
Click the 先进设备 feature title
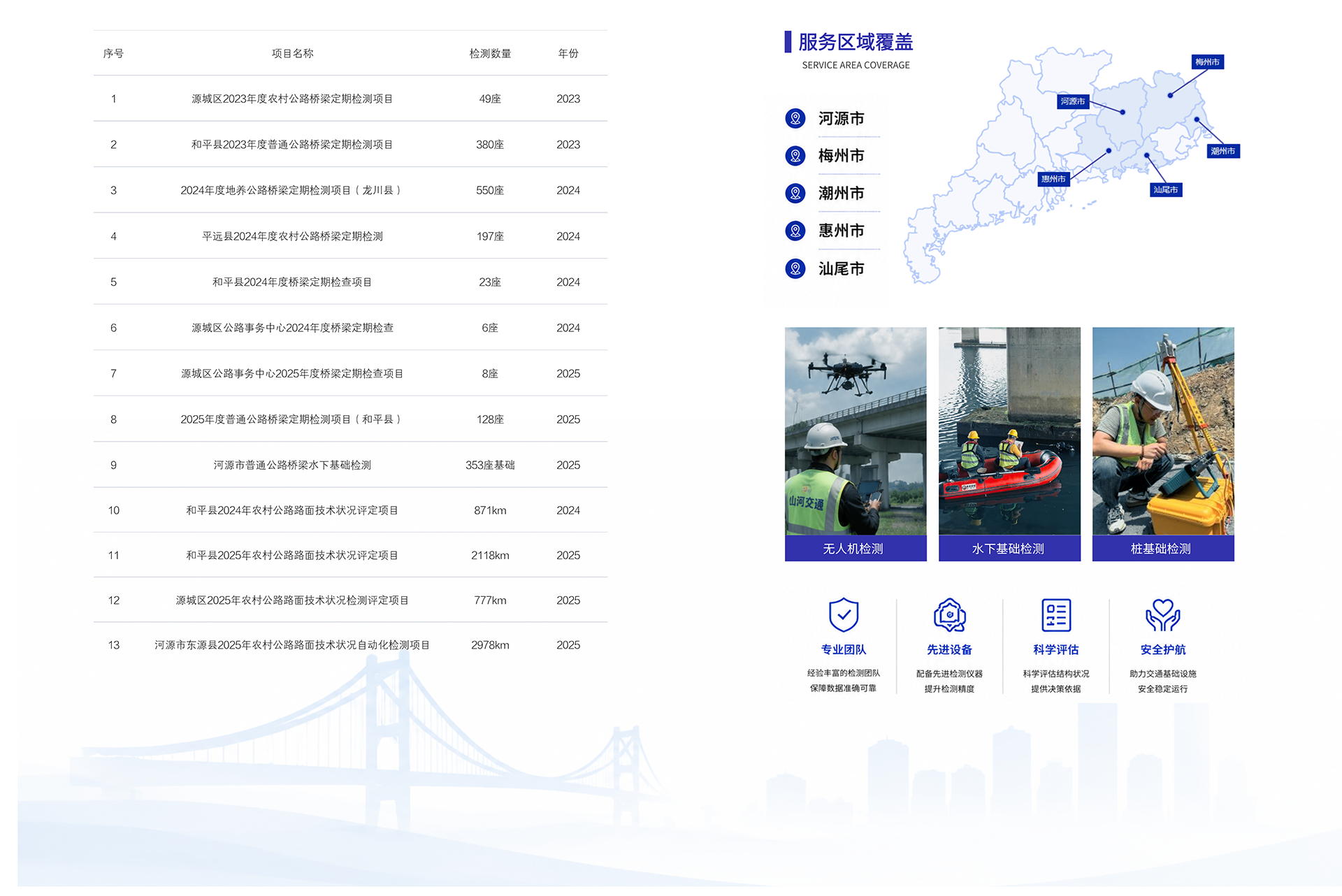tap(950, 649)
